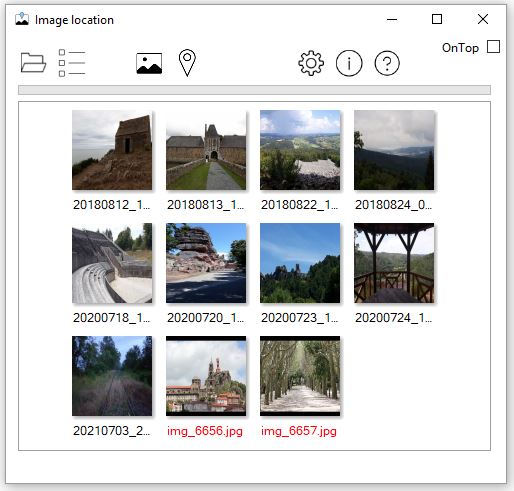
Task: Select the gazebo photo 20200724_1...
Action: (394, 263)
